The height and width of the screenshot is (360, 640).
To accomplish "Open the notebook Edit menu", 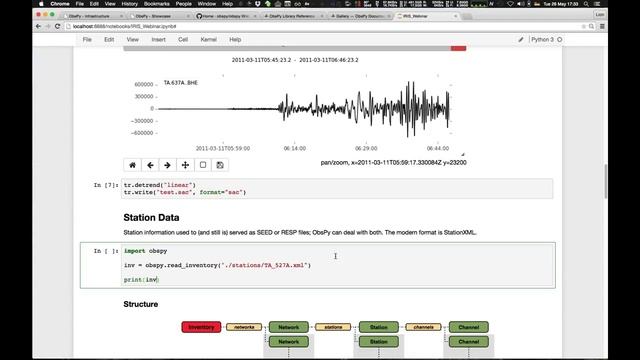I will (x=109, y=40).
